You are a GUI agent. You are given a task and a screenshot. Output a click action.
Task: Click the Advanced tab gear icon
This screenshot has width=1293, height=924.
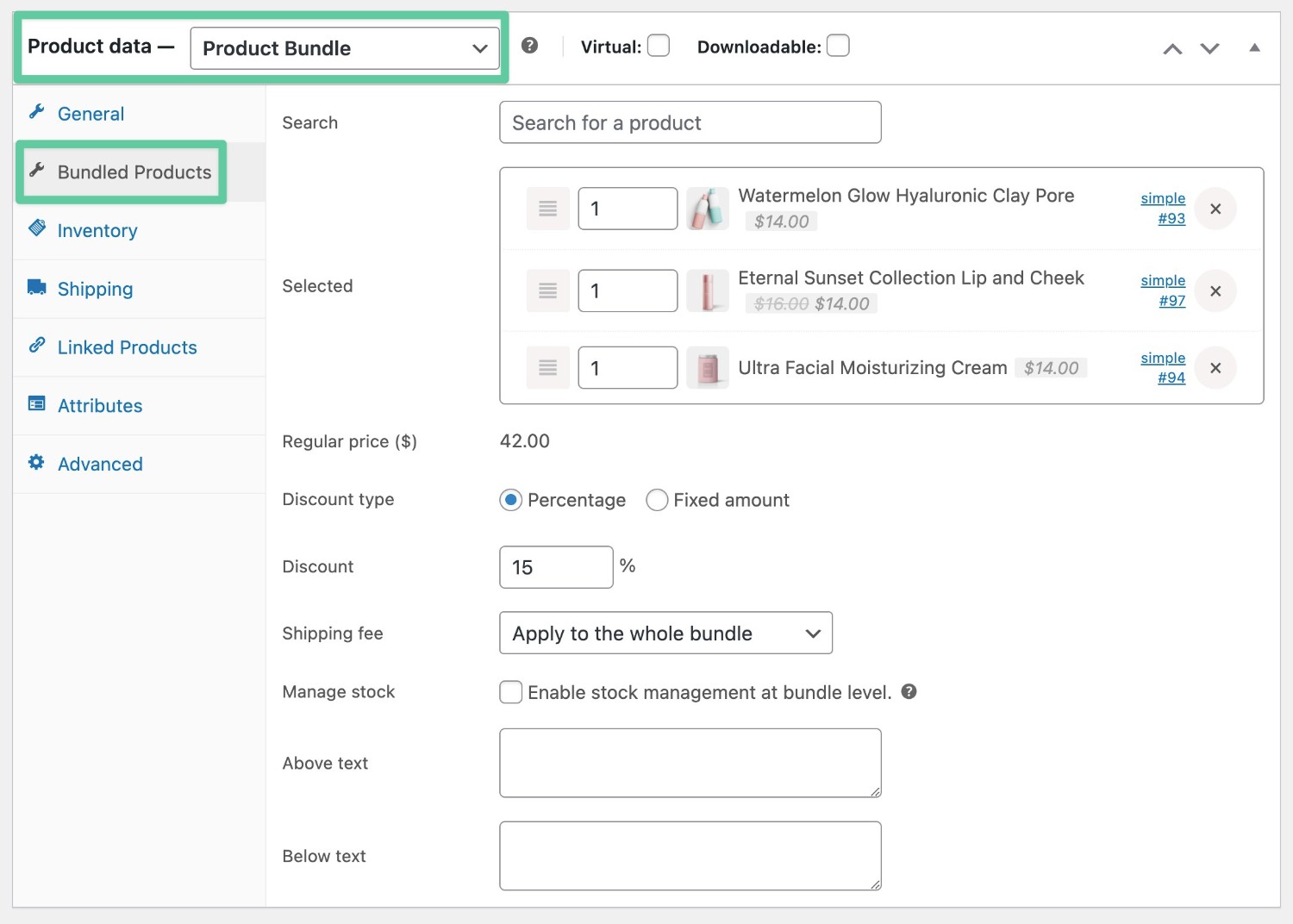pos(37,462)
